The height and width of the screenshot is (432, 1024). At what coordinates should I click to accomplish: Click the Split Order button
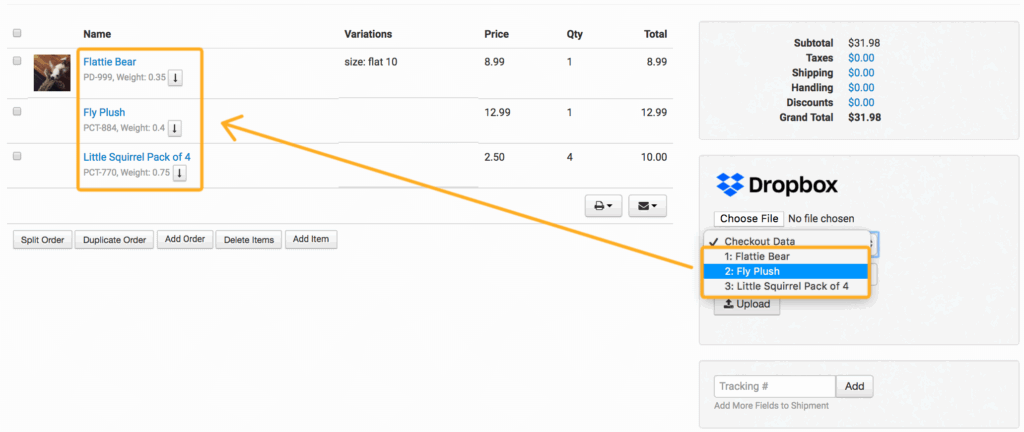click(x=41, y=240)
